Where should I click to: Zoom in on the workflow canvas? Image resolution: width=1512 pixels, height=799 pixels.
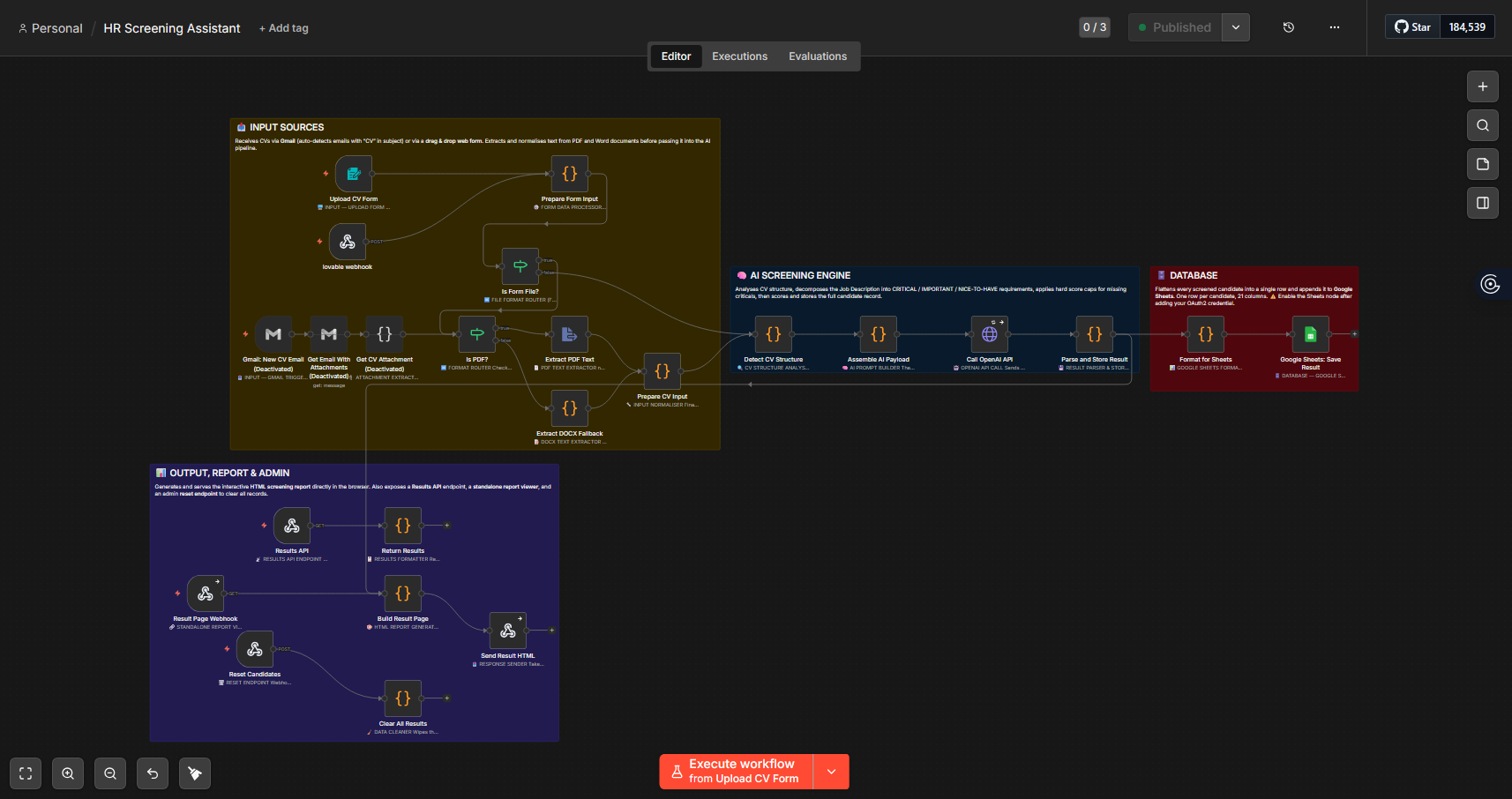coord(68,773)
